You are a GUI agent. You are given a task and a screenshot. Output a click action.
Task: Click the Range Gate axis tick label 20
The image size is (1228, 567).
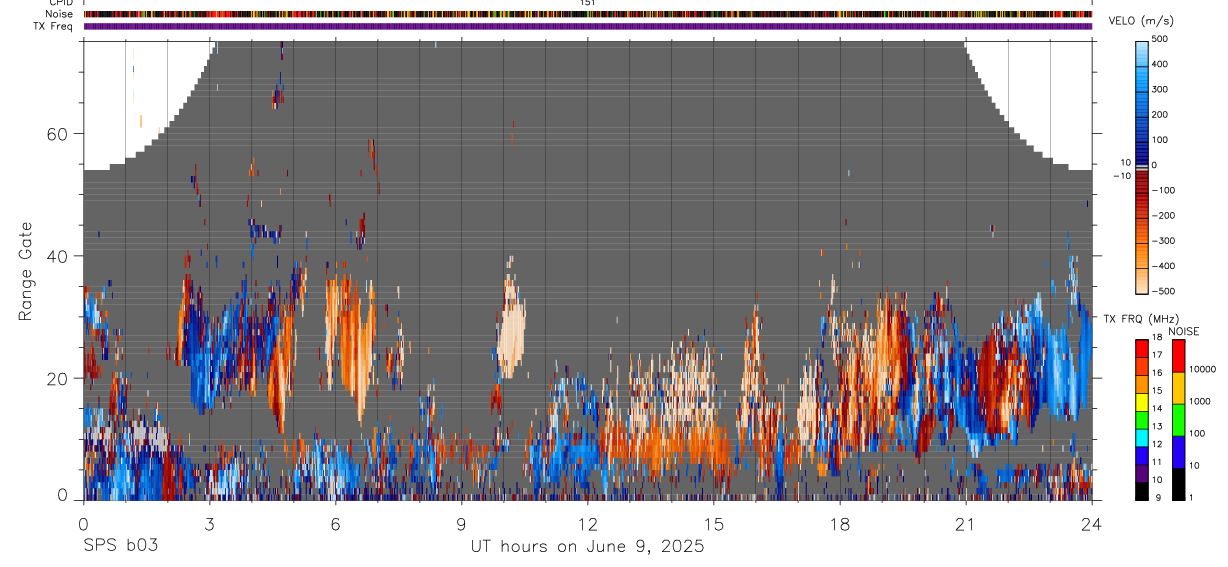click(x=59, y=378)
